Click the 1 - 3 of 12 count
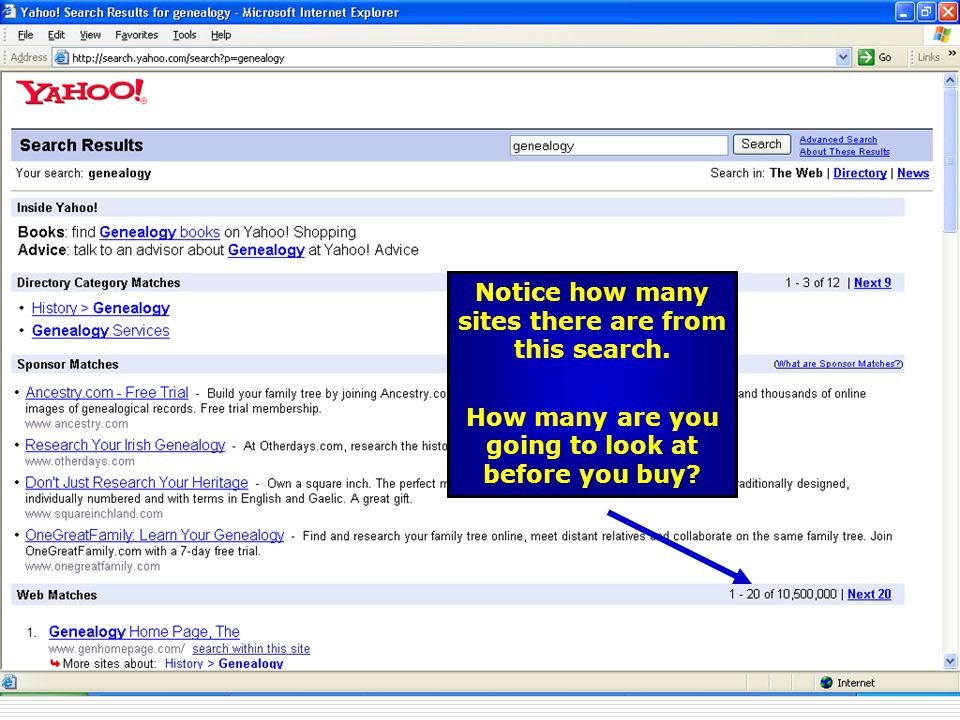Image resolution: width=960 pixels, height=720 pixels. [x=812, y=283]
